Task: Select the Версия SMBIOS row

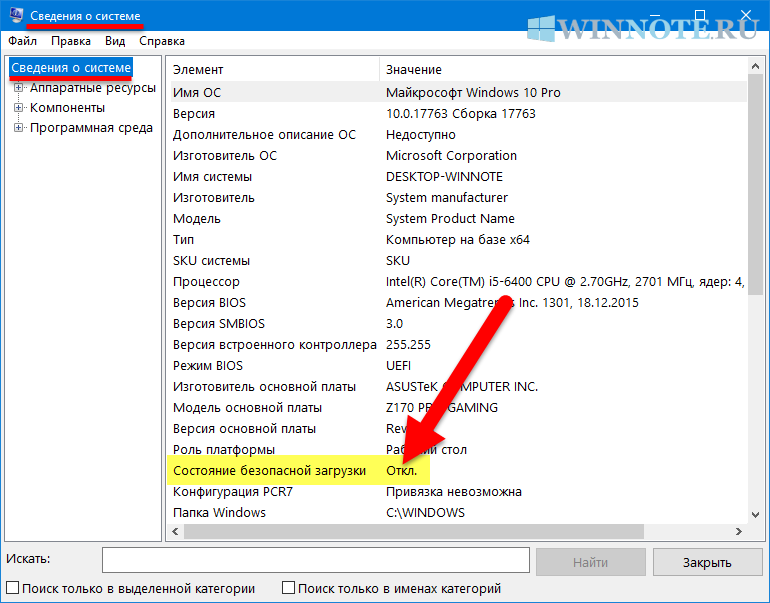Action: [459, 324]
